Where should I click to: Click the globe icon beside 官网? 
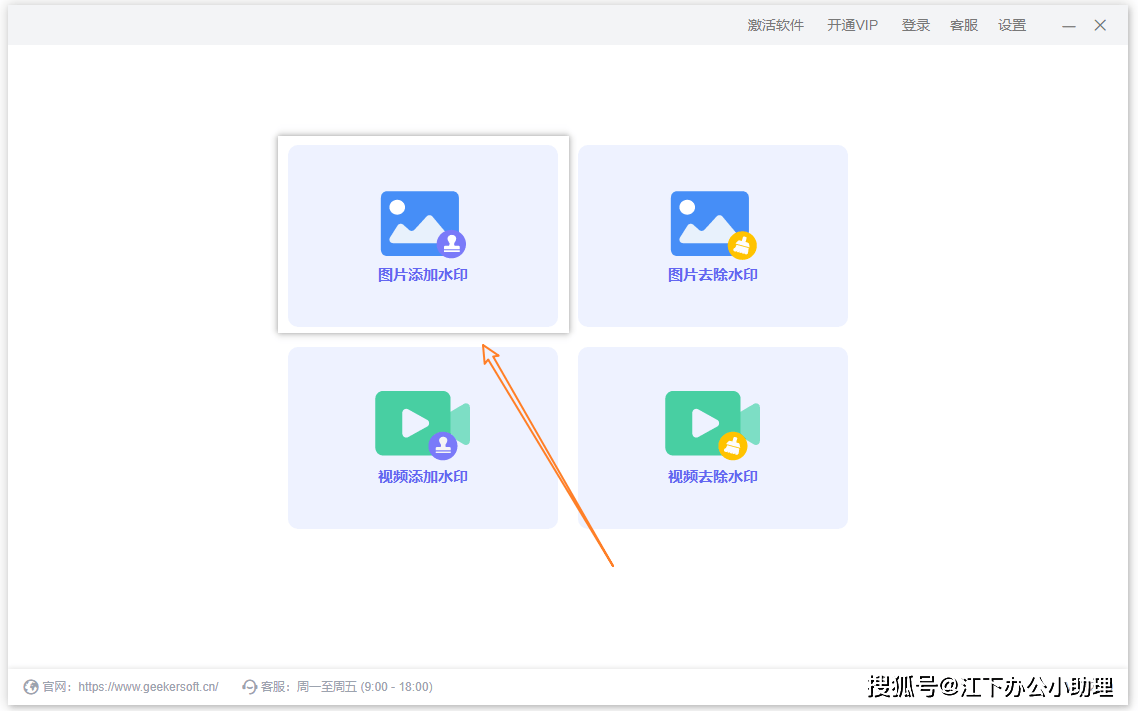click(31, 687)
